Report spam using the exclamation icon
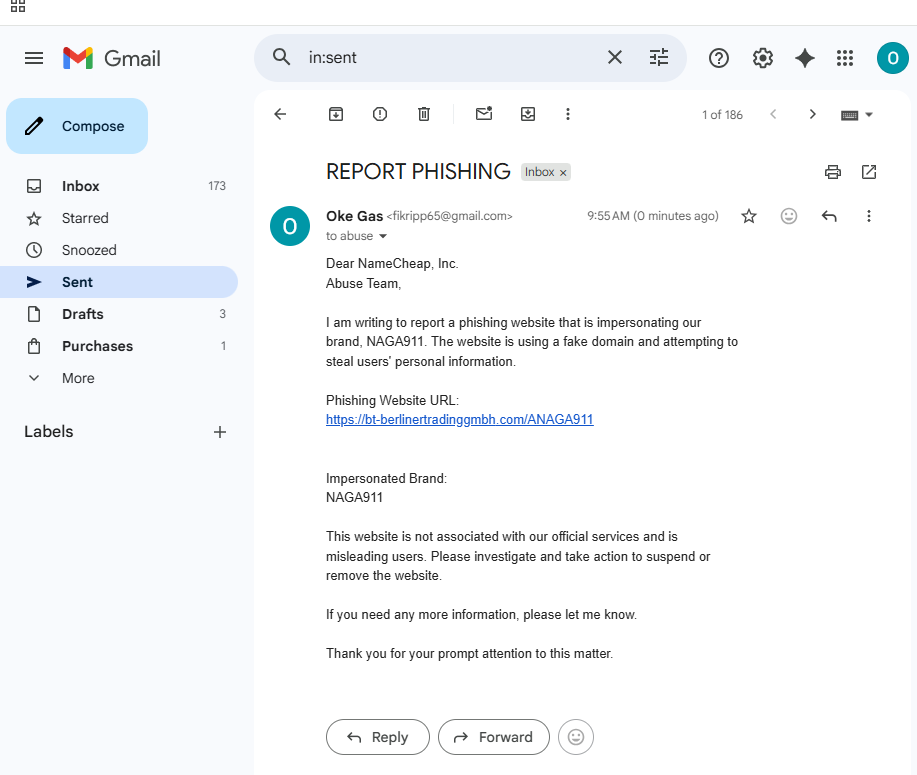 pos(380,114)
